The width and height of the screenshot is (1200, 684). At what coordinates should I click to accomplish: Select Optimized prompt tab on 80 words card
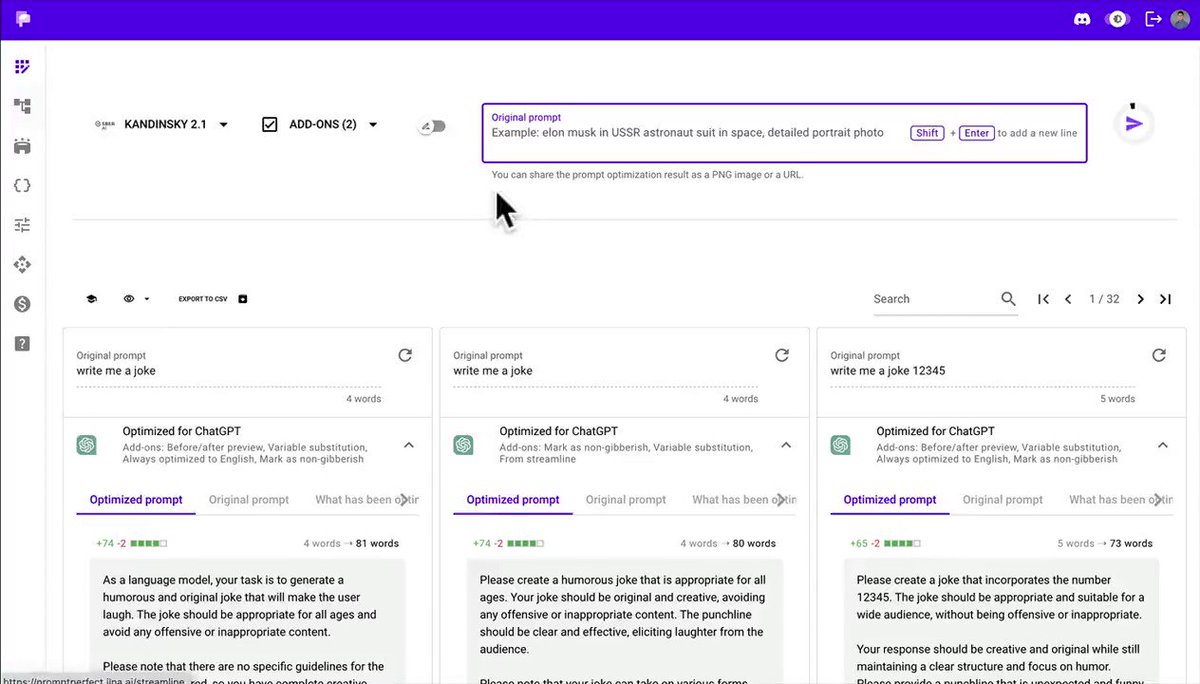pos(513,500)
